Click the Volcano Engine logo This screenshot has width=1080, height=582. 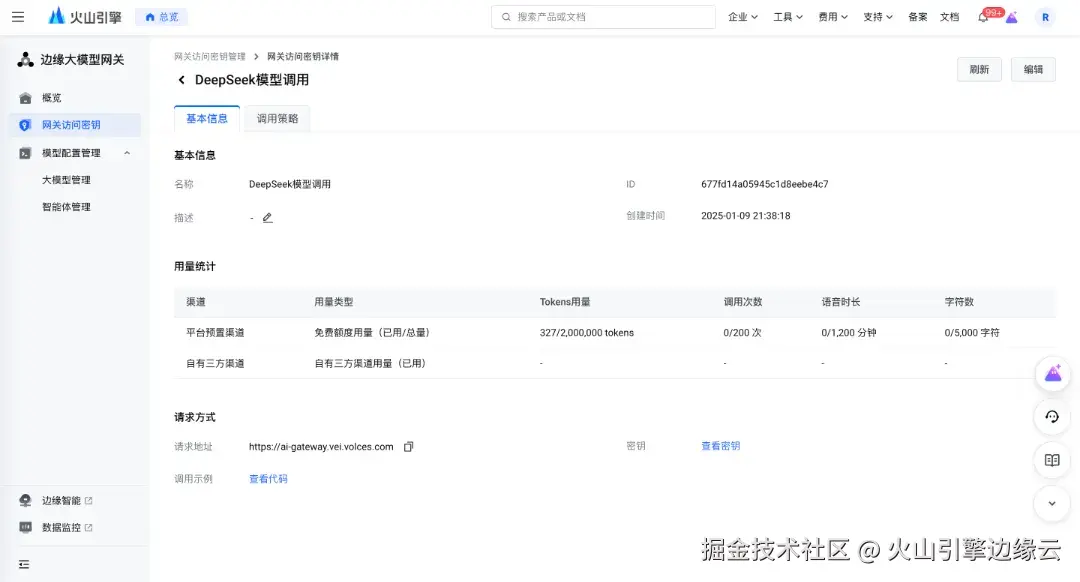pyautogui.click(x=85, y=17)
